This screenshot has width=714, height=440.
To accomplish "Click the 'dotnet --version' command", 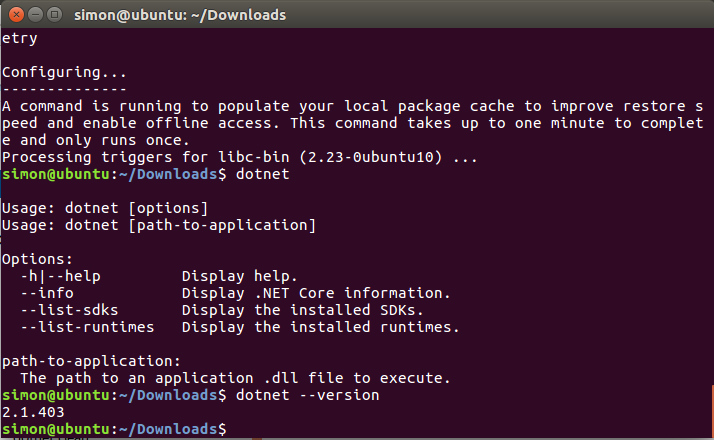I will pos(307,395).
